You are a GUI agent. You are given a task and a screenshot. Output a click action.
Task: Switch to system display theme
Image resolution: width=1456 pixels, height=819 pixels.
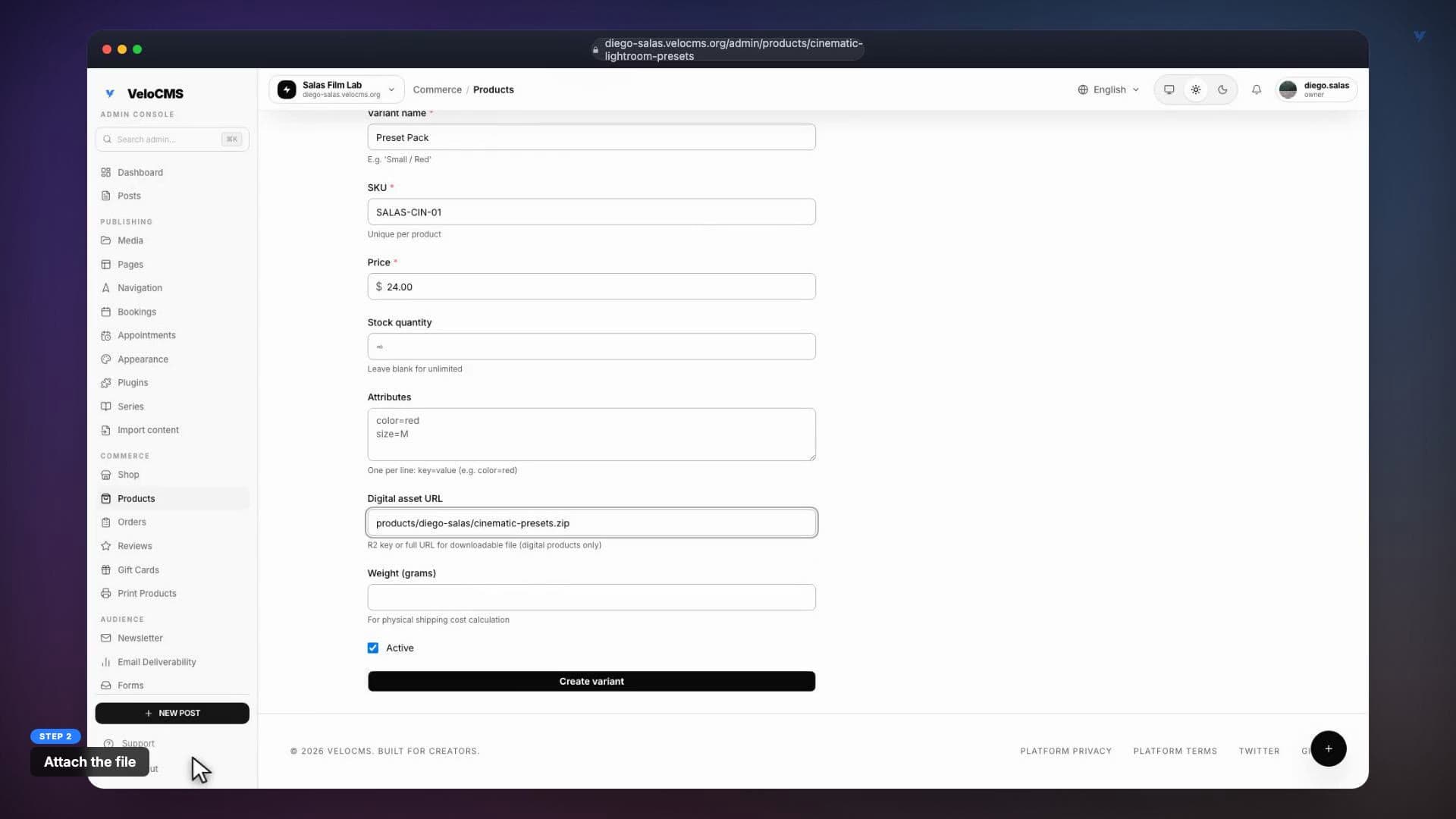coord(1169,89)
